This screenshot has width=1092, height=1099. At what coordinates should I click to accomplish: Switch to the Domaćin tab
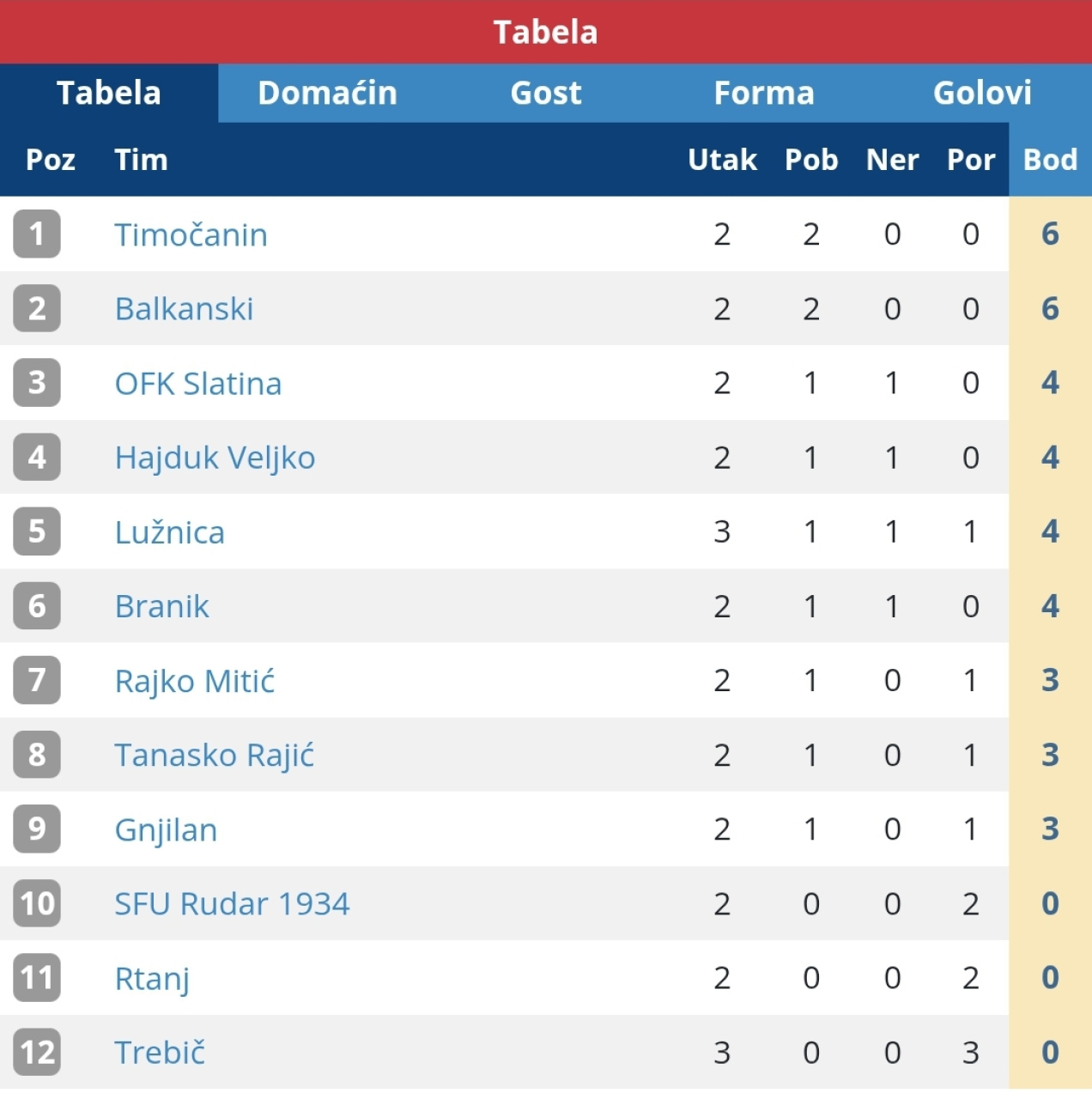327,93
